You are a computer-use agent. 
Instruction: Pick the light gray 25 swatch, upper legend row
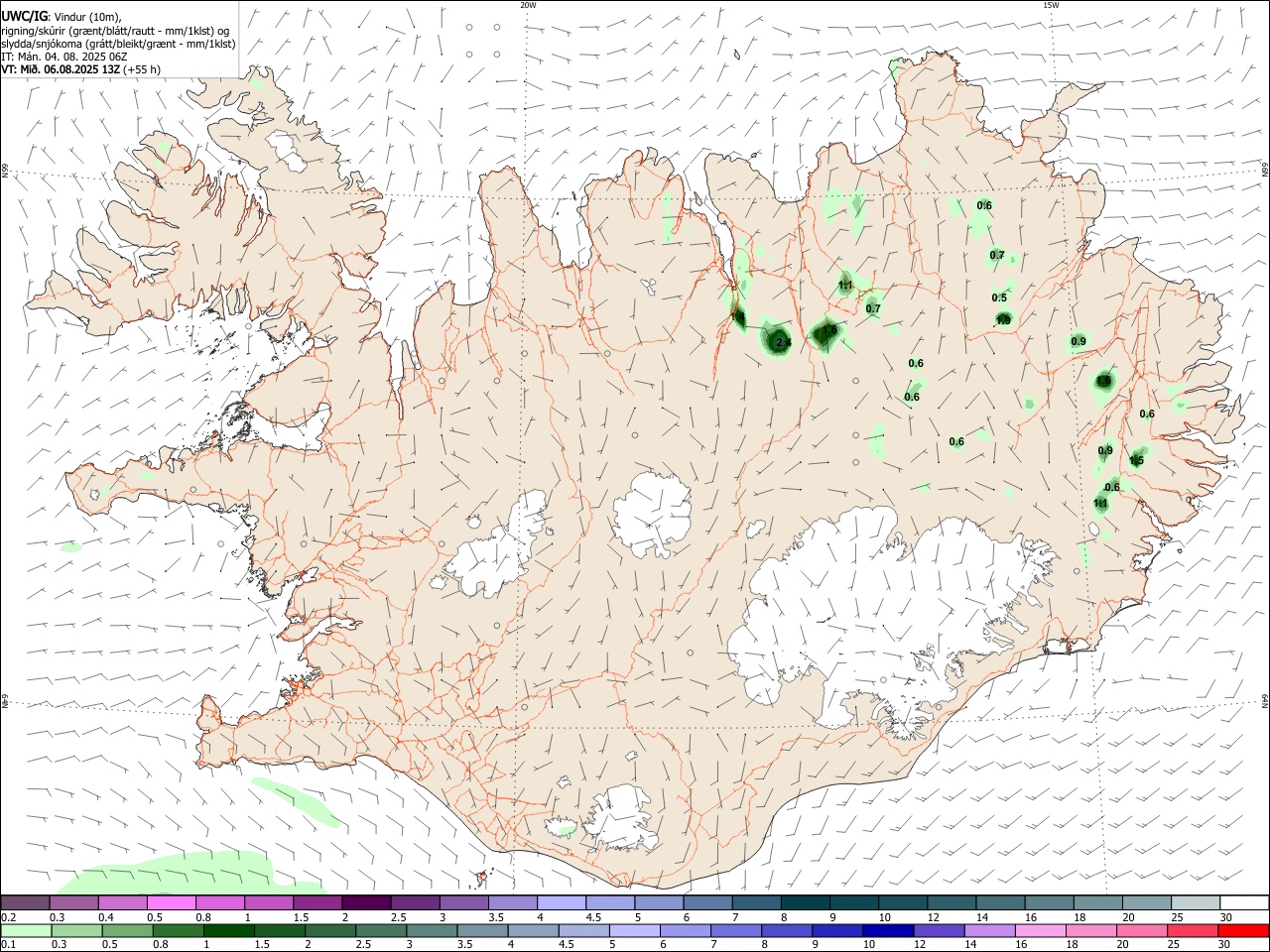tap(1196, 903)
